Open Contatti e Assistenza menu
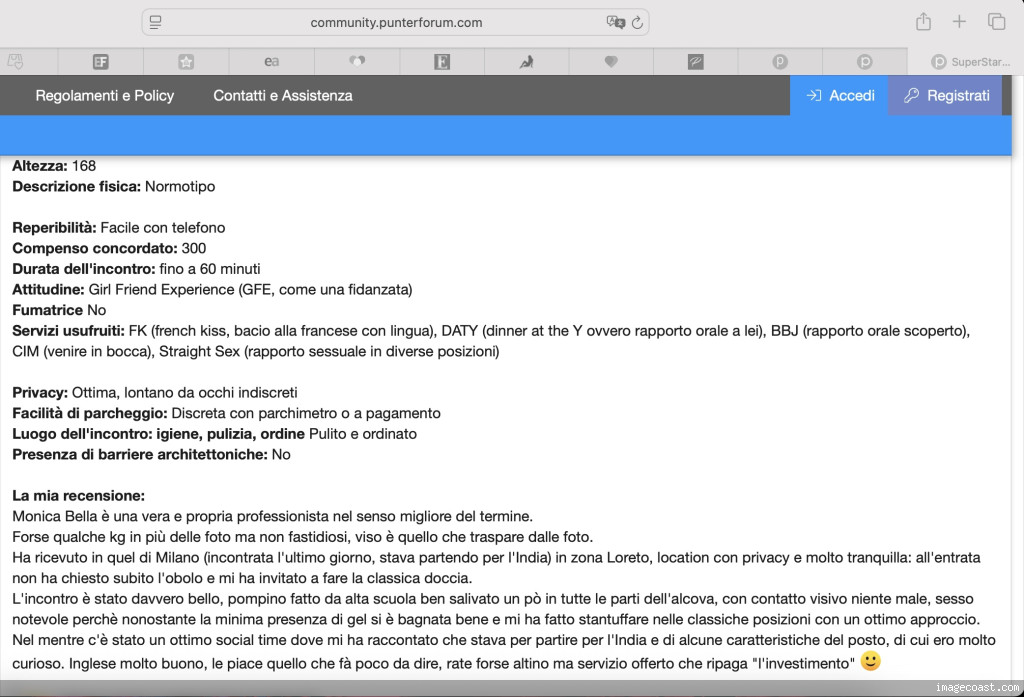 (x=282, y=96)
